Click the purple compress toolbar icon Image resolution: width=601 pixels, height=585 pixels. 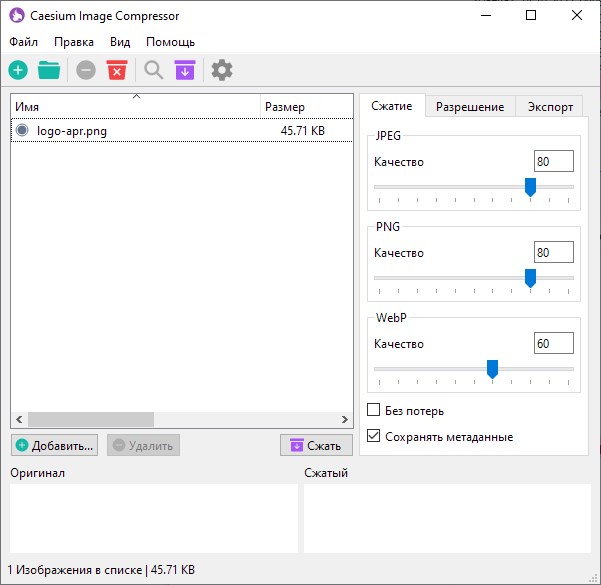point(185,70)
